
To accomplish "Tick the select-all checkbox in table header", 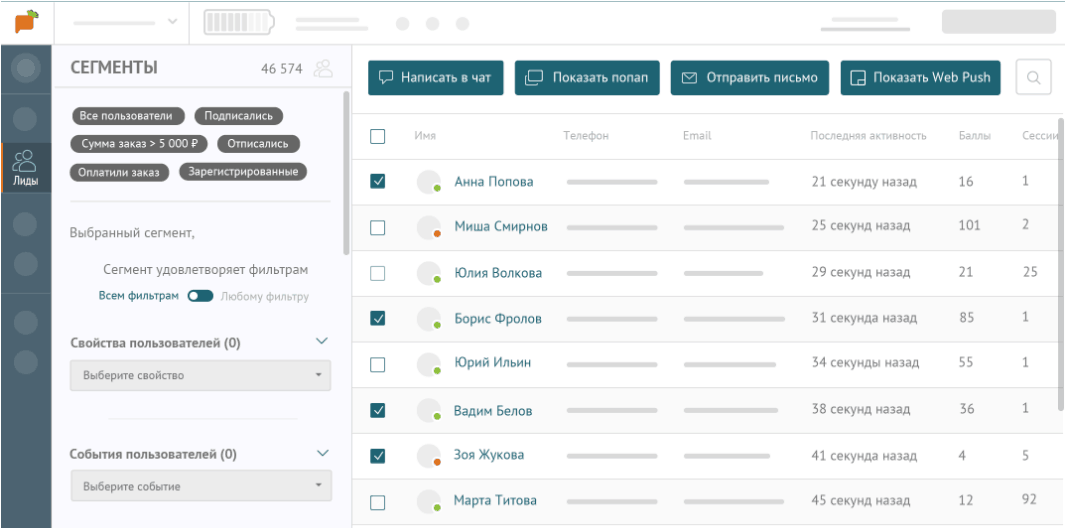I will coord(378,136).
